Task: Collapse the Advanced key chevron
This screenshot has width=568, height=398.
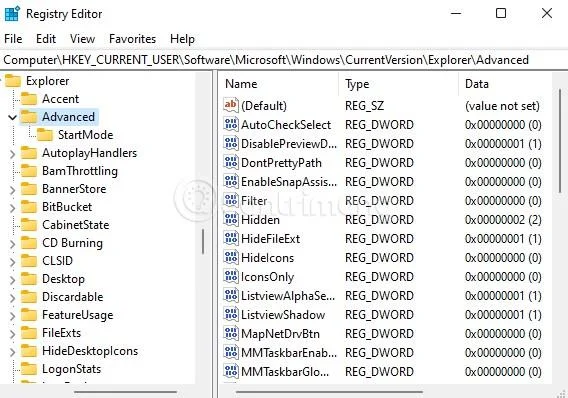Action: click(12, 117)
